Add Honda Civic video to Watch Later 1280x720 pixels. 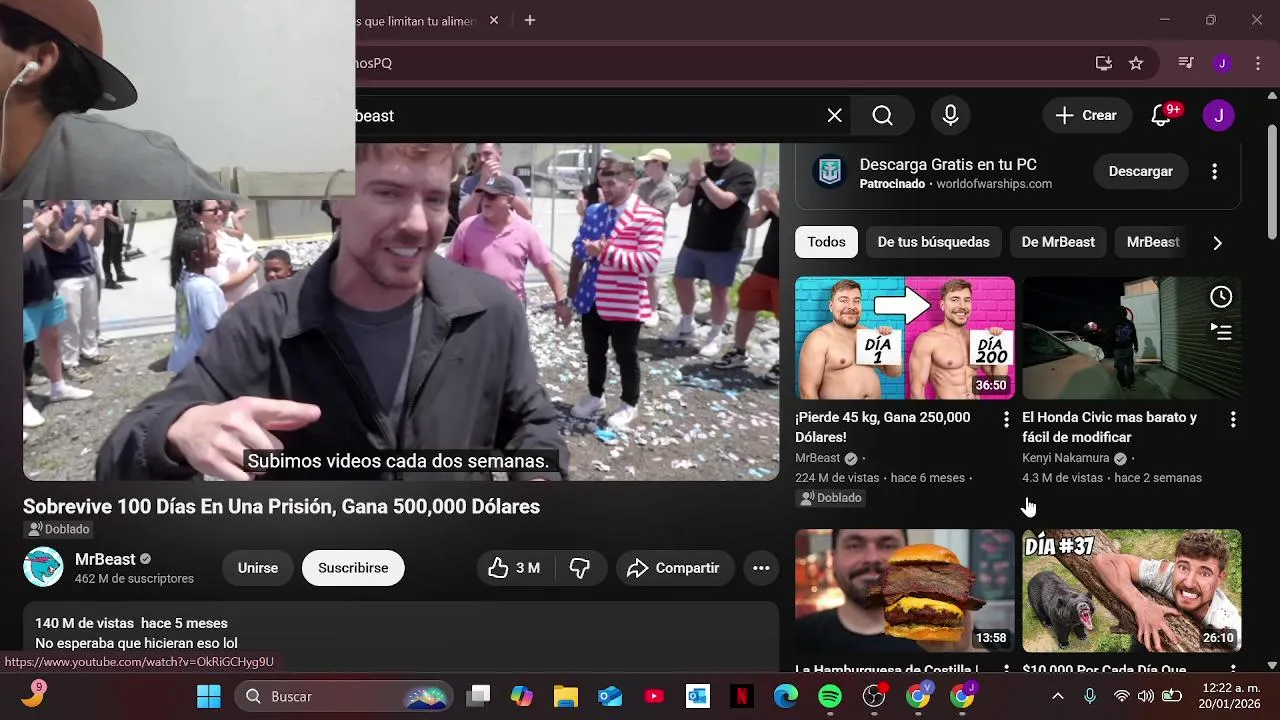(1221, 297)
